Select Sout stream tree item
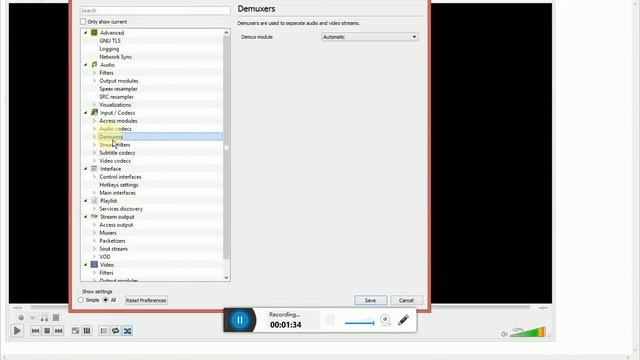This screenshot has width=640, height=360. point(113,249)
